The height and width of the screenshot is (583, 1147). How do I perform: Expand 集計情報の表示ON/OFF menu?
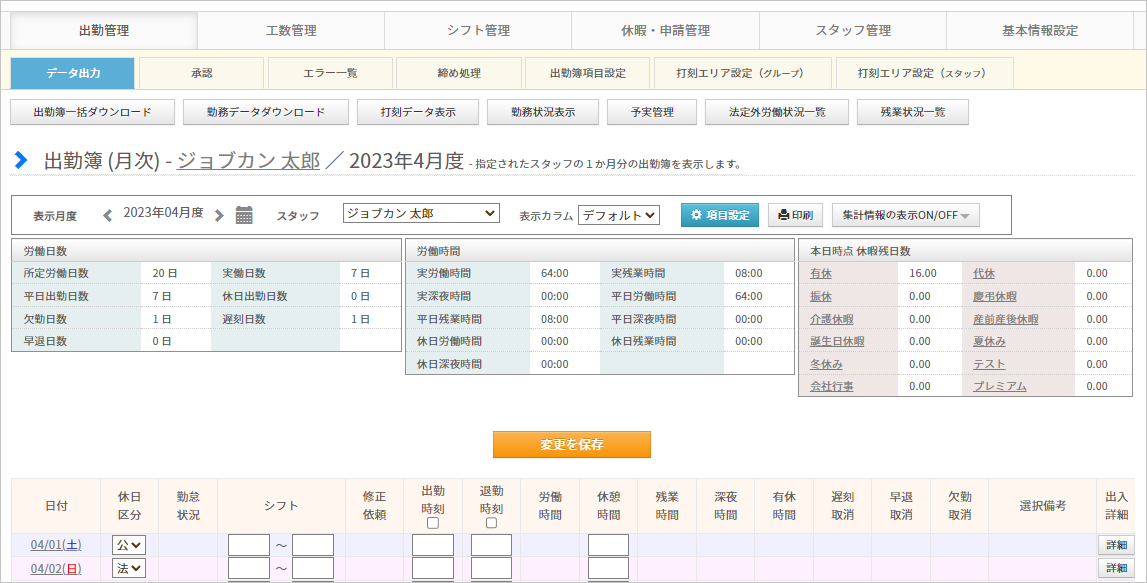(906, 215)
